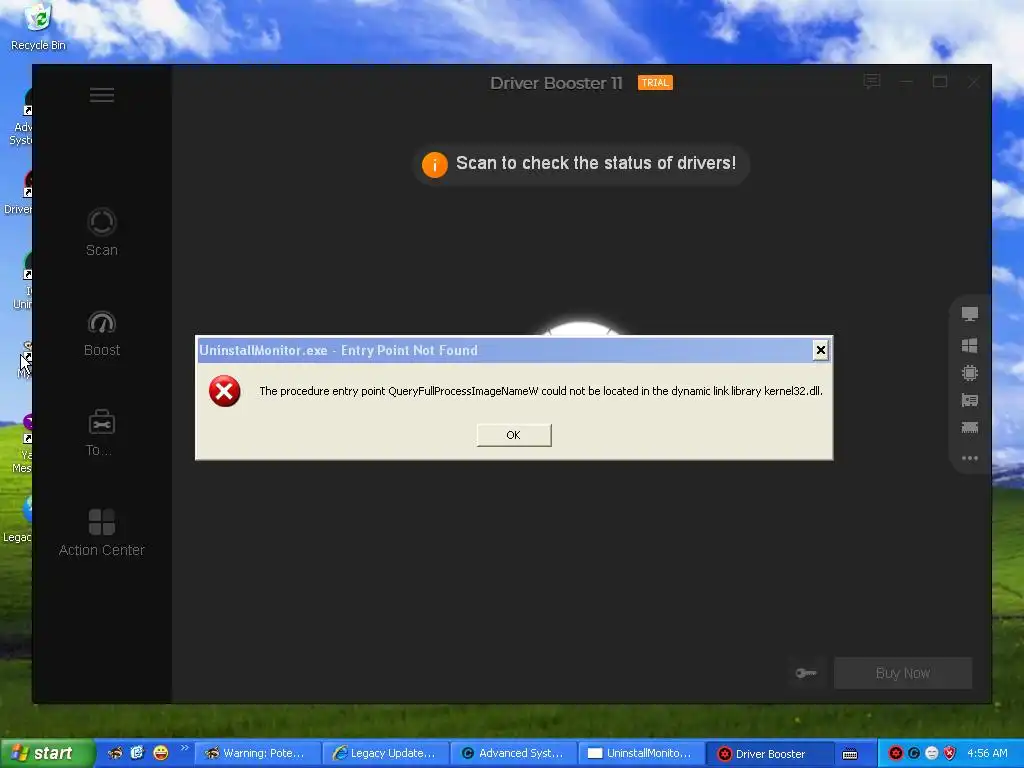Select Scan in Driver Booster sidebar
Screen dimensions: 1024x768
click(x=102, y=232)
